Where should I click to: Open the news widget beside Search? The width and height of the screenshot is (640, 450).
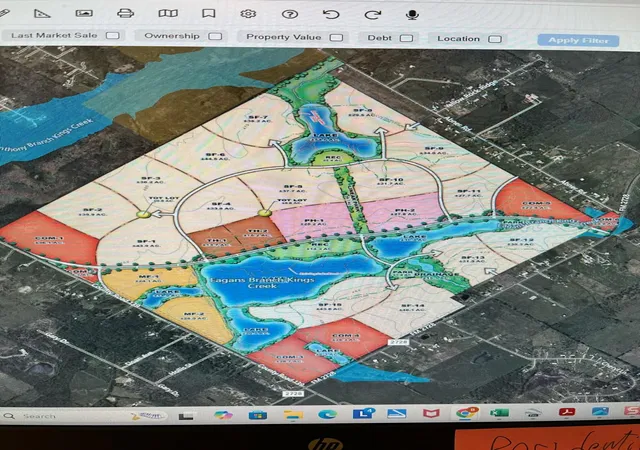click(149, 416)
